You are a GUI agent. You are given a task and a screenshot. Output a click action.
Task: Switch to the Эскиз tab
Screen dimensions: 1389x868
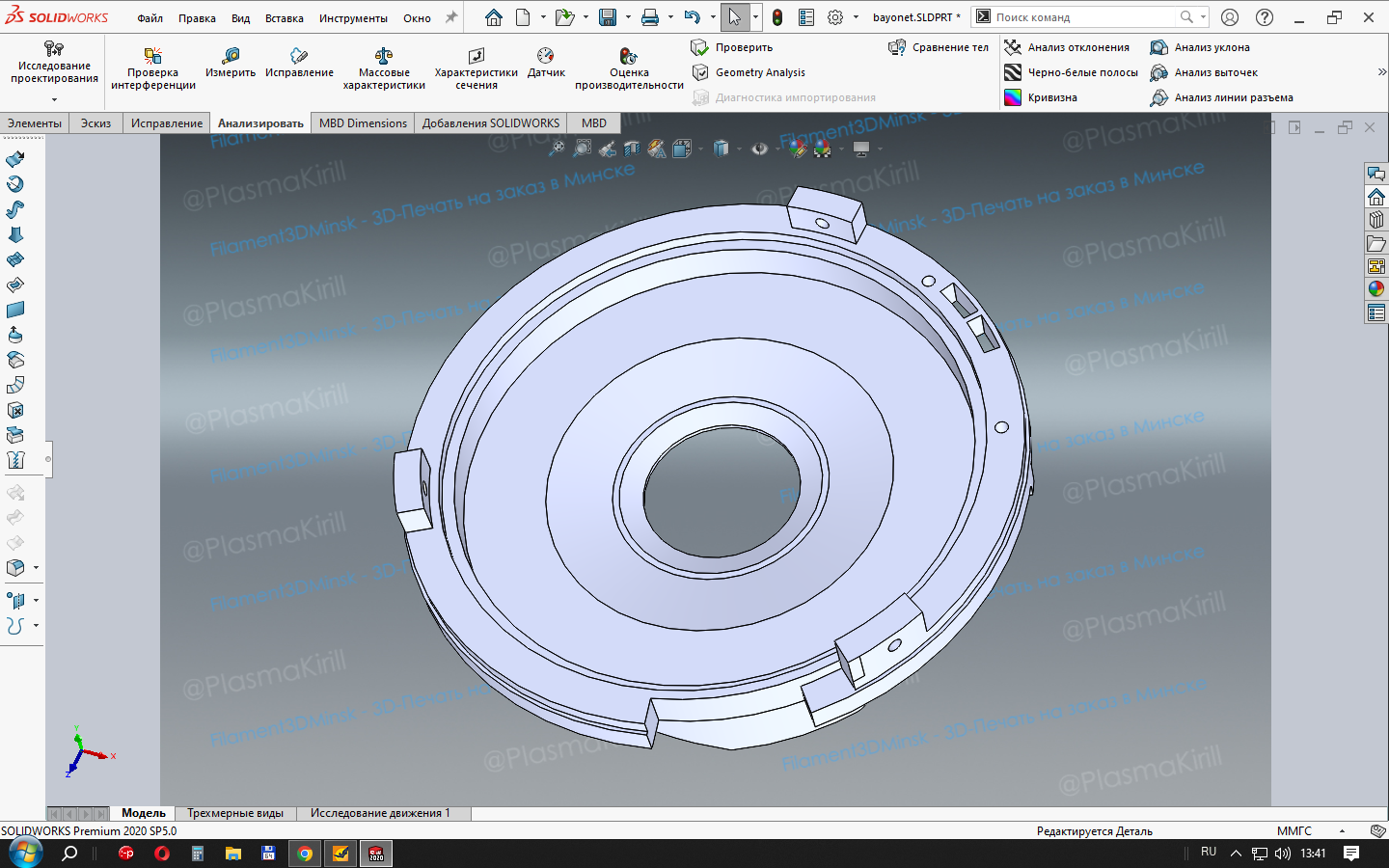95,123
